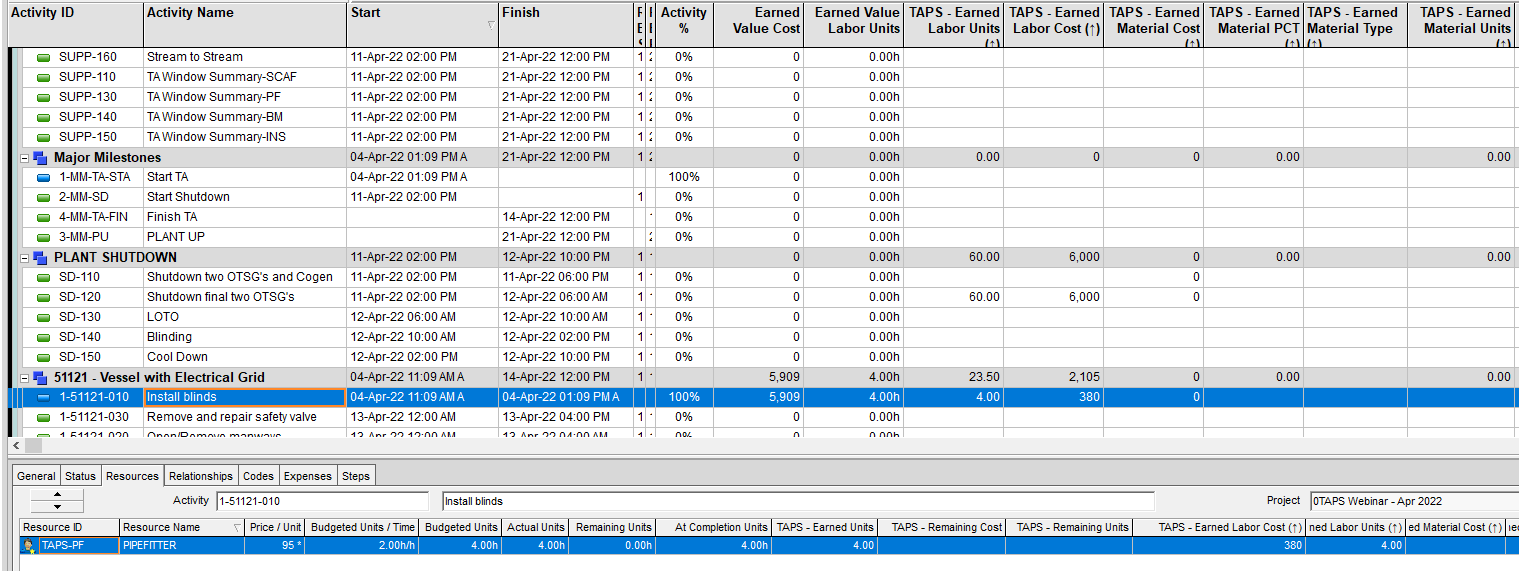Click the pipefitter resource icon for TAPS-PF
The height and width of the screenshot is (571, 1519).
pos(29,546)
